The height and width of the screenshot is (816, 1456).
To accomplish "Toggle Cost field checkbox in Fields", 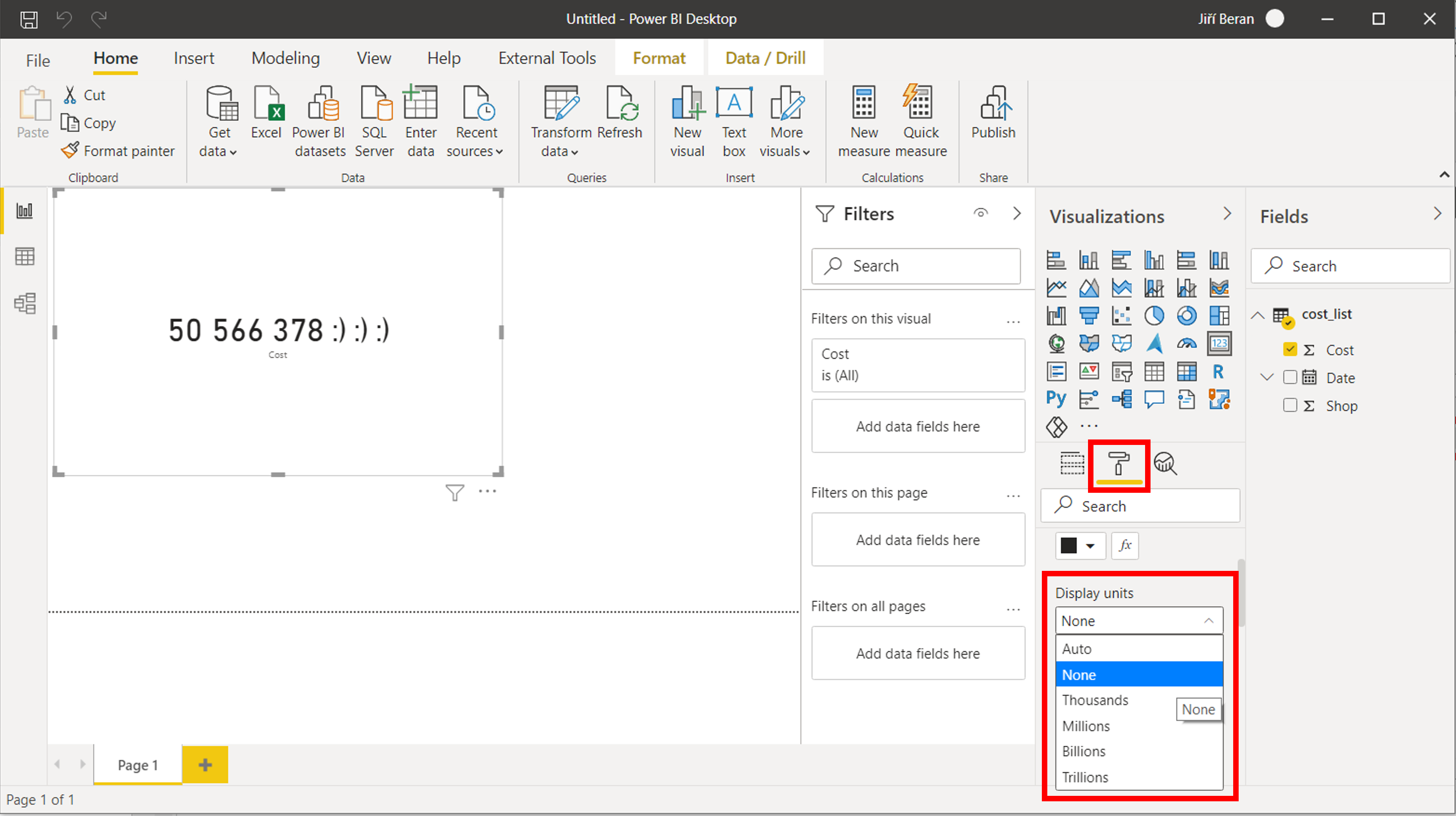I will pos(1290,349).
